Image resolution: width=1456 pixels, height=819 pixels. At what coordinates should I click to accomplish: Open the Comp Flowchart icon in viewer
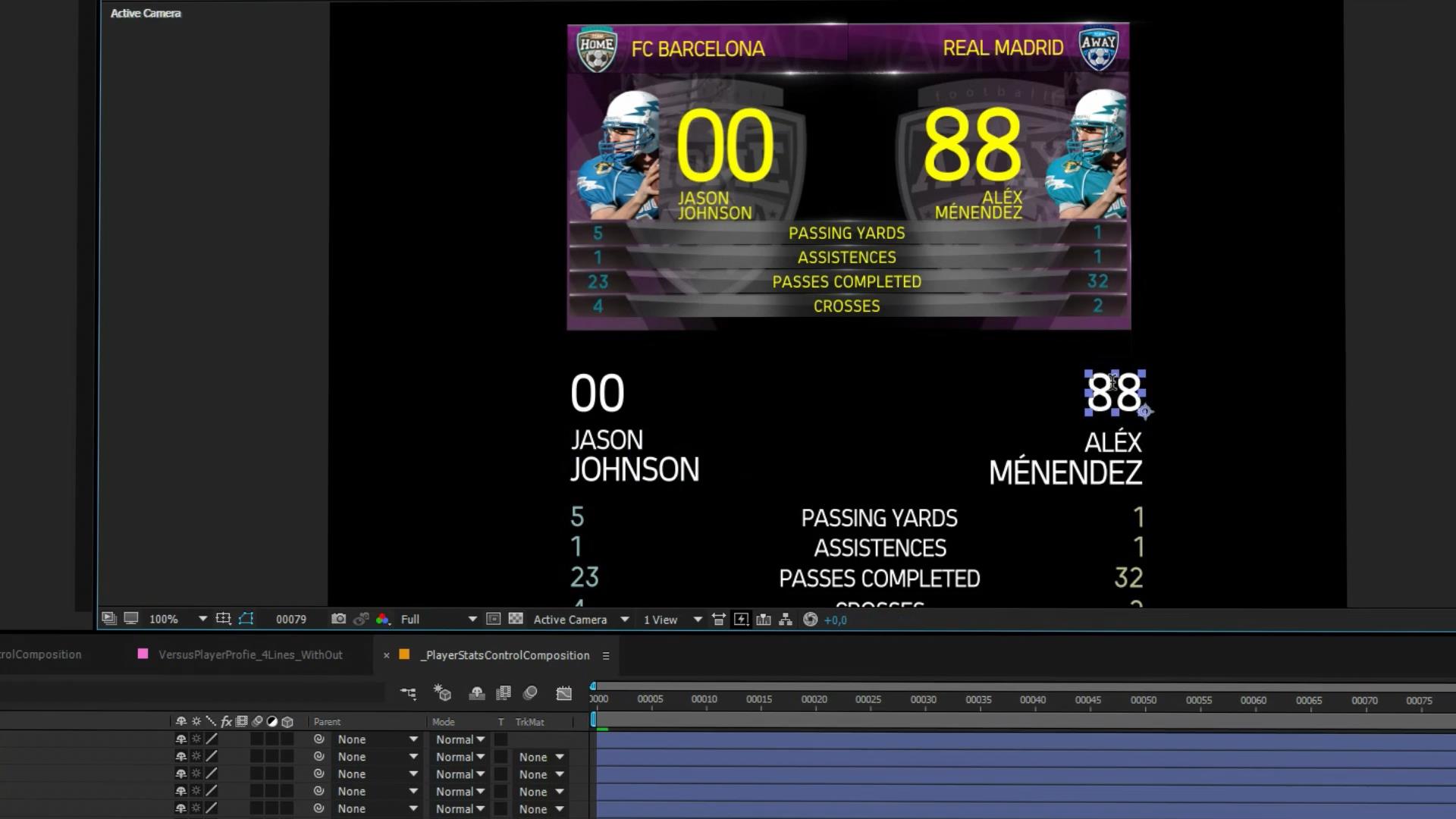[786, 620]
